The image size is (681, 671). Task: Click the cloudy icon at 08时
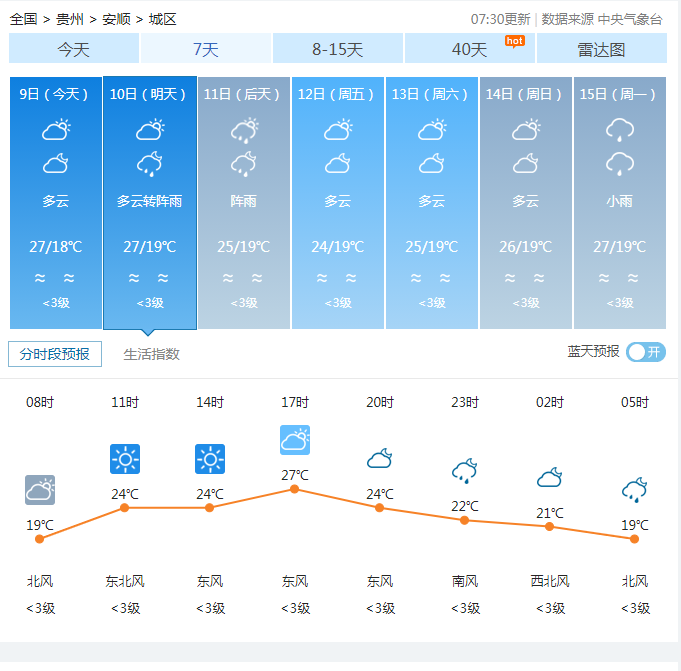(x=40, y=490)
